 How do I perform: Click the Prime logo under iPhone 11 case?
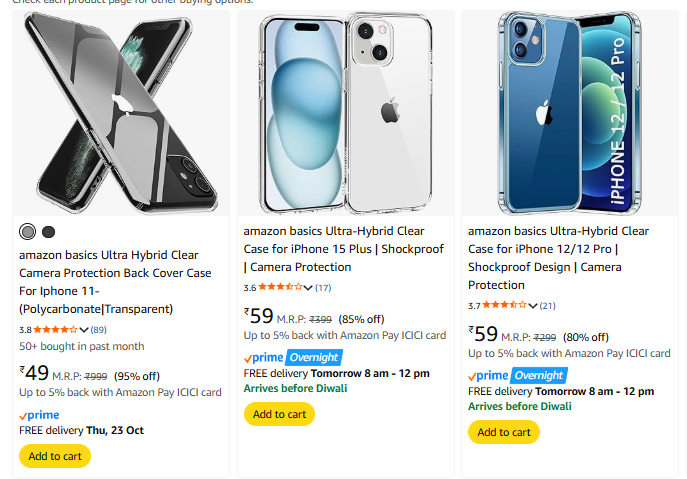[39, 415]
